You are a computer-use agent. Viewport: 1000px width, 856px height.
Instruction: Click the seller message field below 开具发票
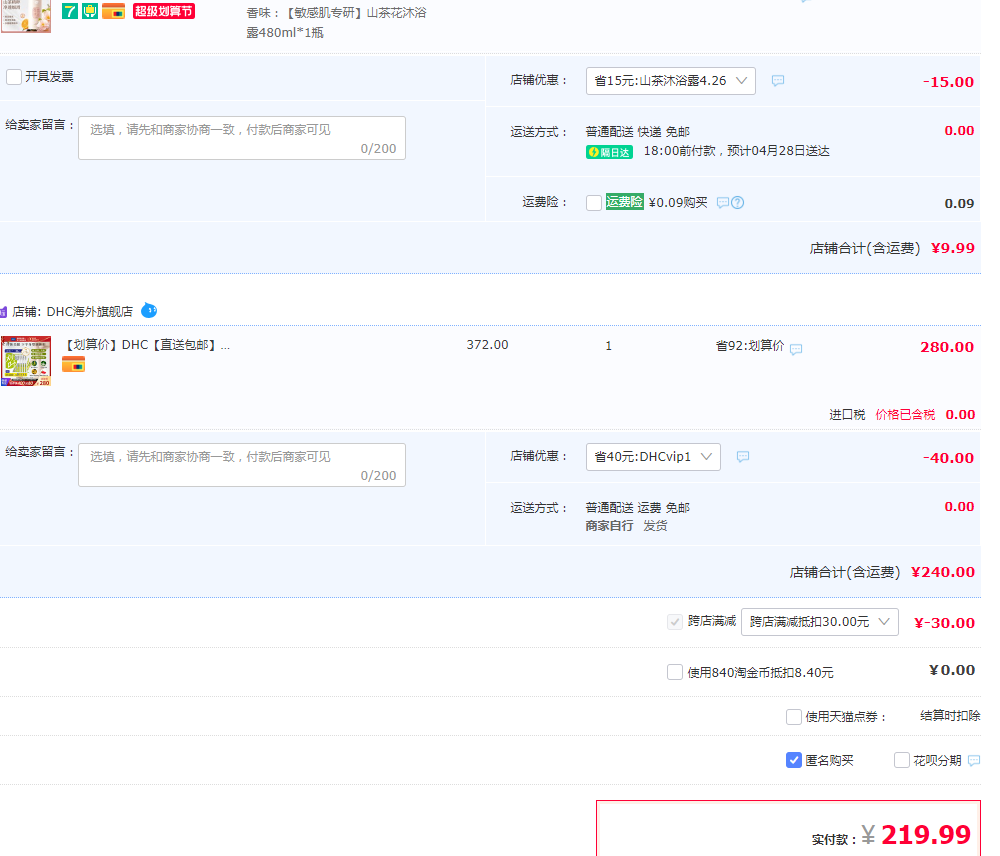pos(242,138)
